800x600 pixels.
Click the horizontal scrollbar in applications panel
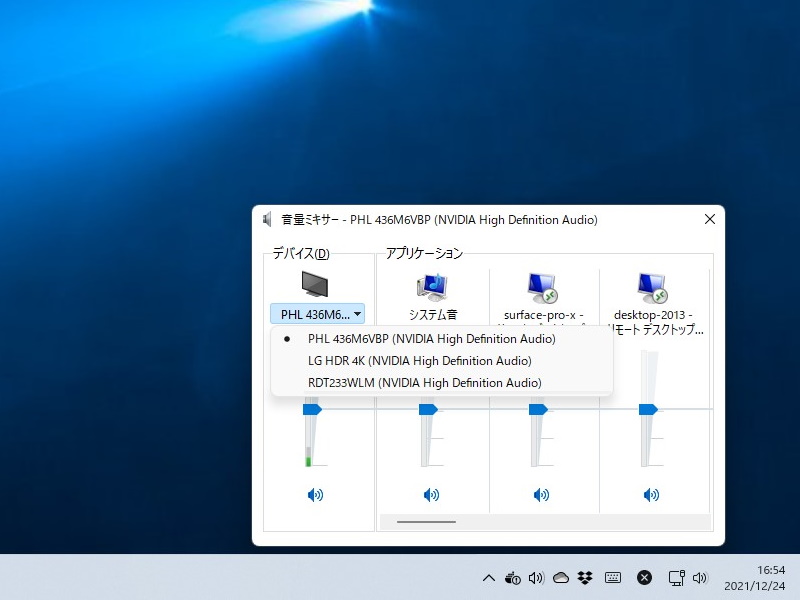(427, 522)
